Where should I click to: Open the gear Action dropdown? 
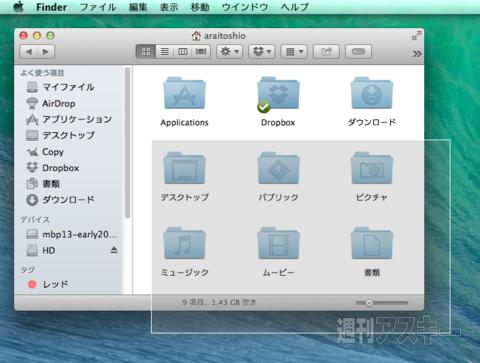pos(230,52)
